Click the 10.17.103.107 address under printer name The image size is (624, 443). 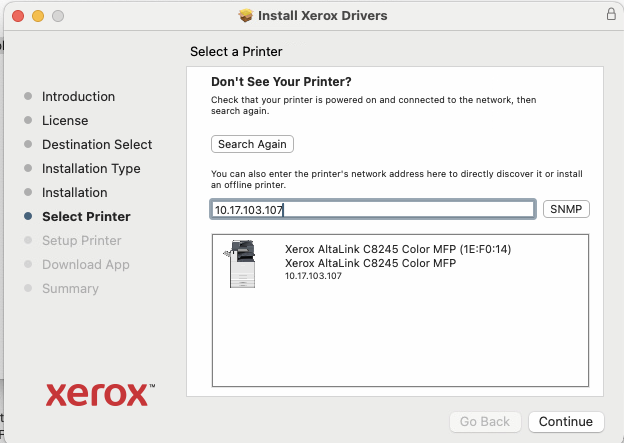click(313, 276)
